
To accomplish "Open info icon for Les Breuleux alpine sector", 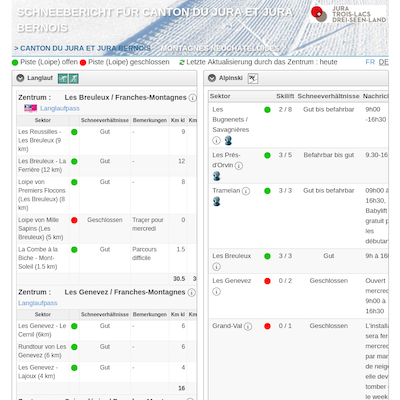I will tap(216, 267).
